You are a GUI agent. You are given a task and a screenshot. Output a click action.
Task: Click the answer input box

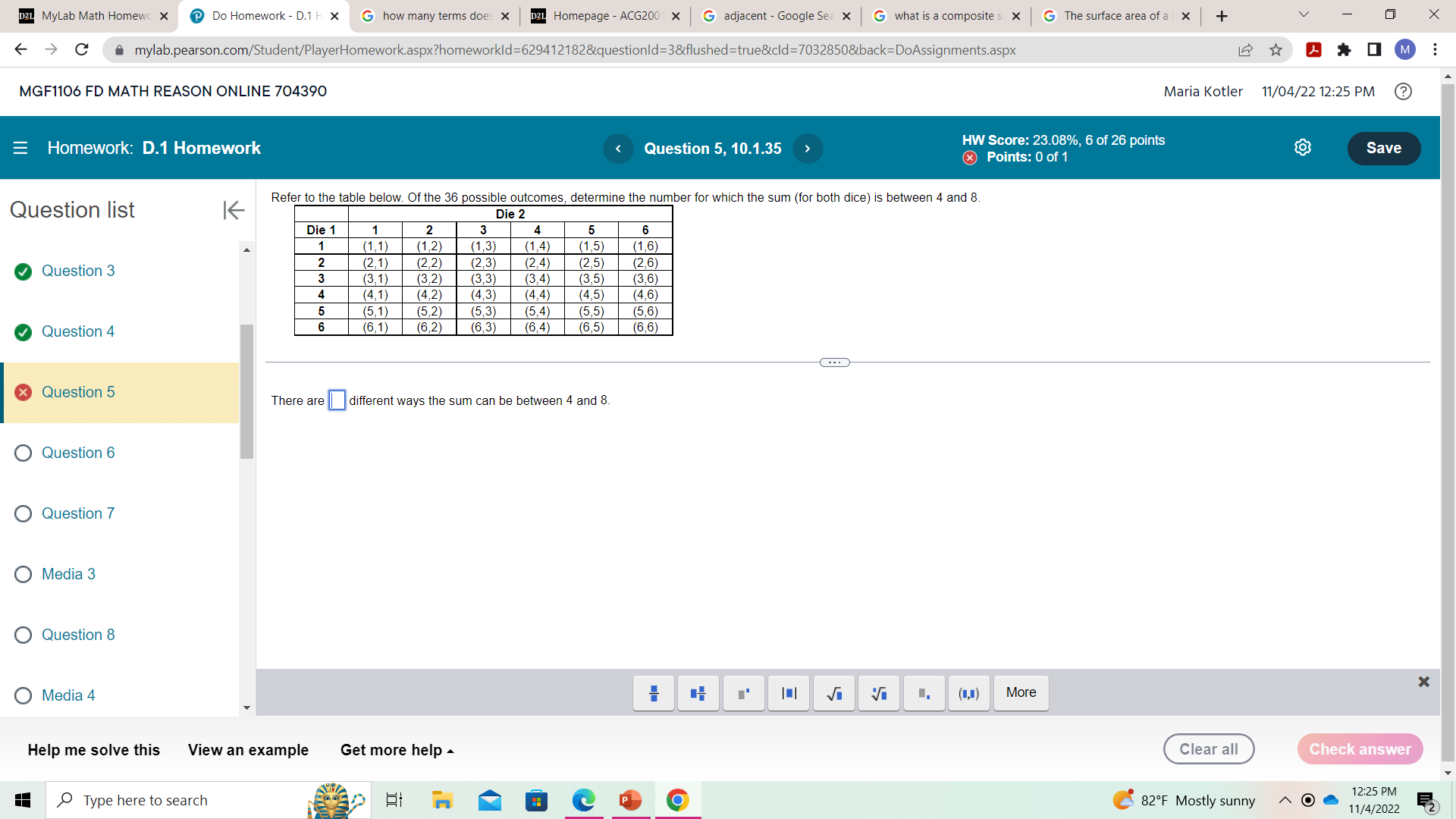pyautogui.click(x=337, y=400)
